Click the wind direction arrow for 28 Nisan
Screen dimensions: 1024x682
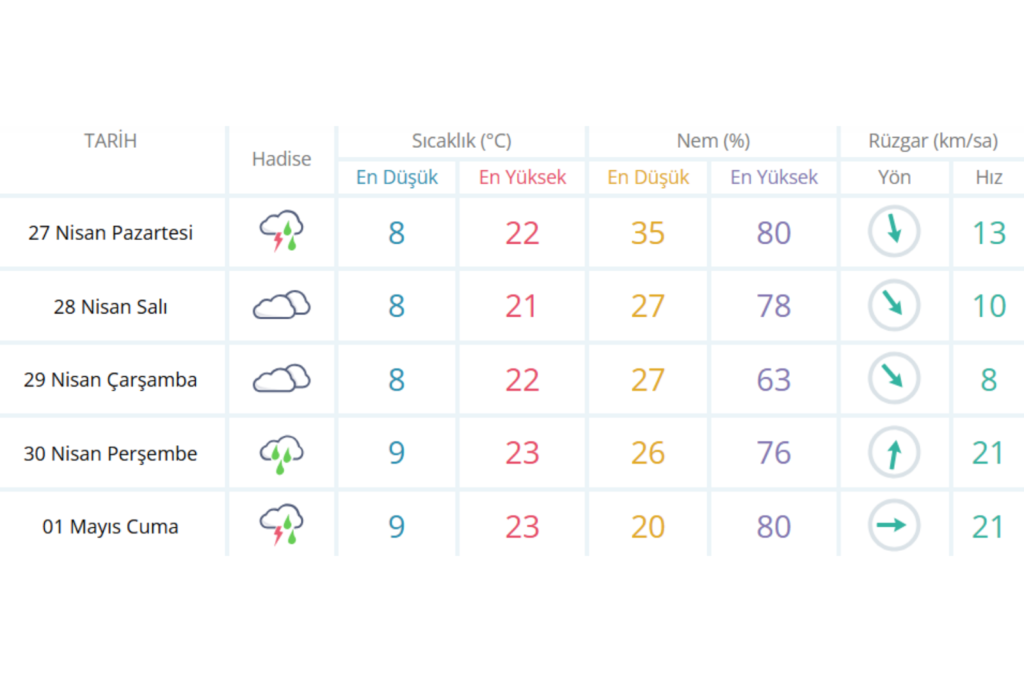click(893, 305)
